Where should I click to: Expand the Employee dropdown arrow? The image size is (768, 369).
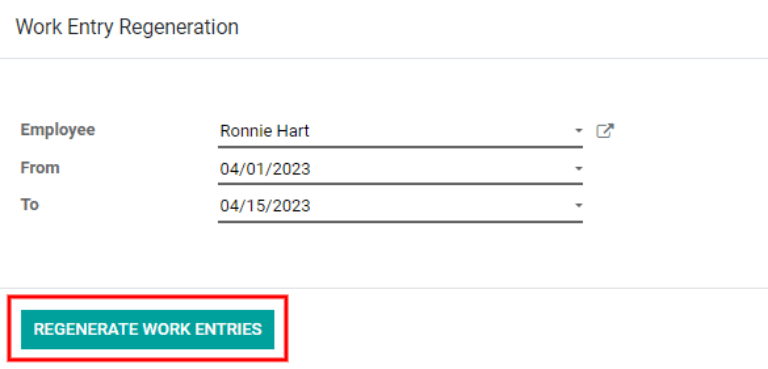click(x=578, y=131)
